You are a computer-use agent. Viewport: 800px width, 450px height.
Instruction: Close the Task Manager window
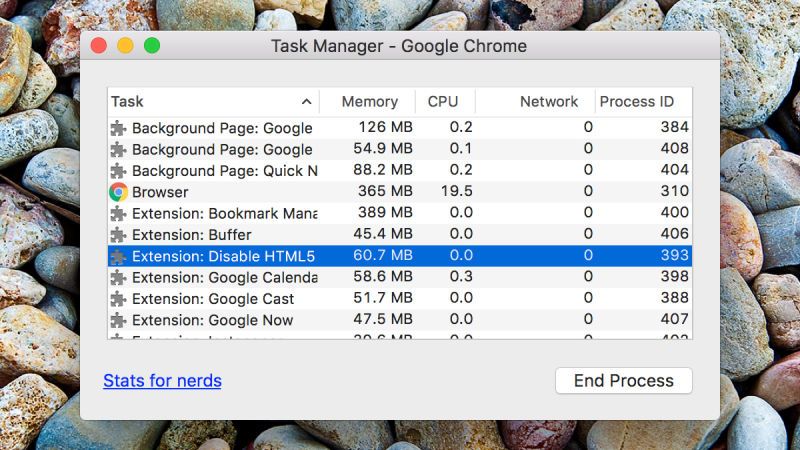click(x=99, y=46)
